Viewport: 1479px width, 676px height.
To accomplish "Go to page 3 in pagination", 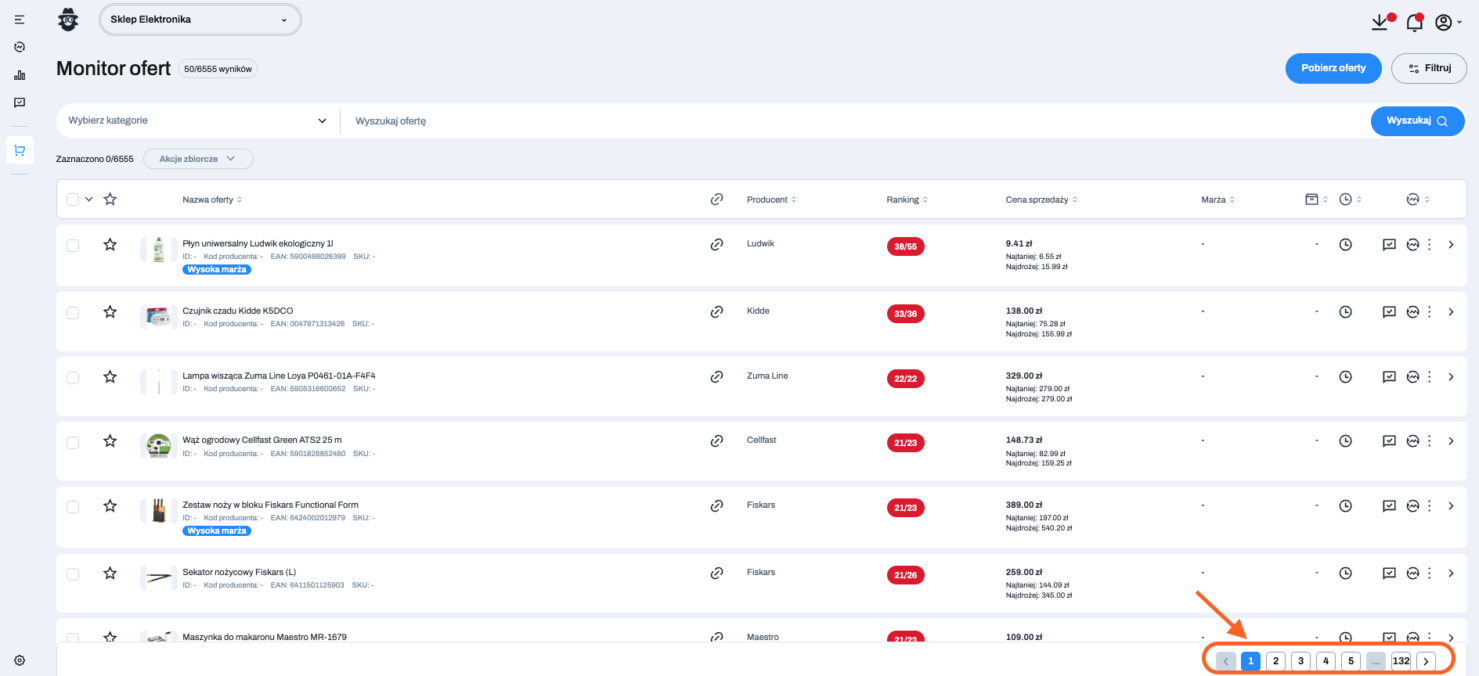I will pos(1300,661).
